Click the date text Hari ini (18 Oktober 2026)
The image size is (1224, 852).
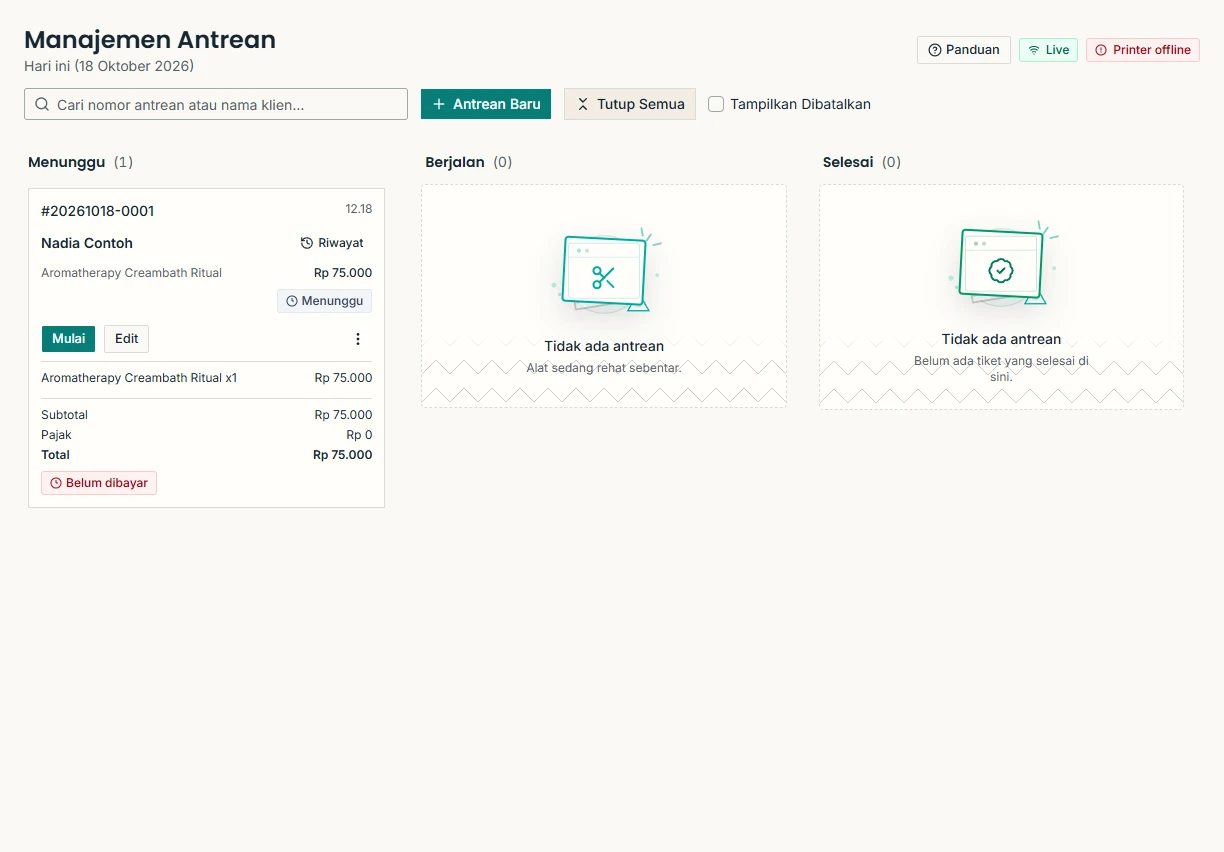109,66
